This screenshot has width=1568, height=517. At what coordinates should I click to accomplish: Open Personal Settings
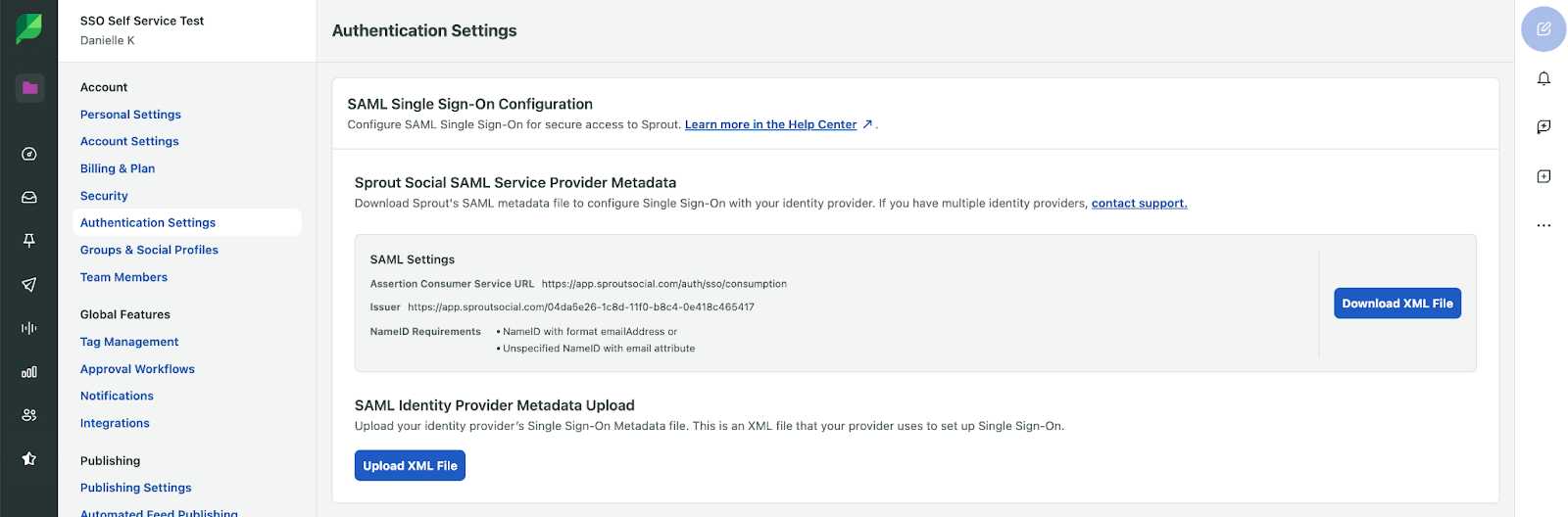click(130, 115)
